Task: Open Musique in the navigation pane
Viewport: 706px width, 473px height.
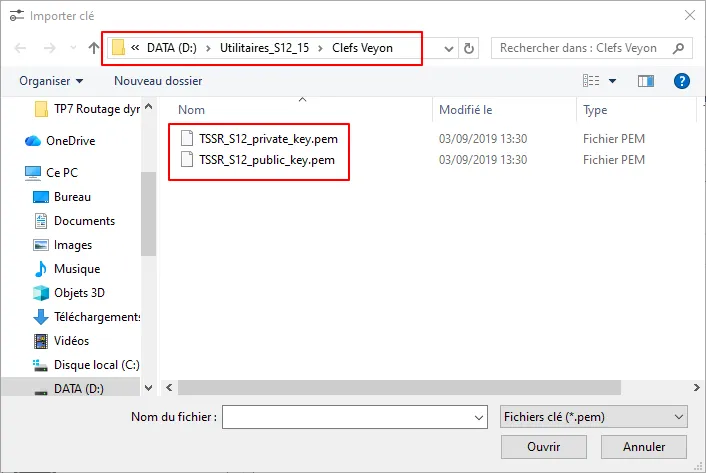Action: (66, 269)
